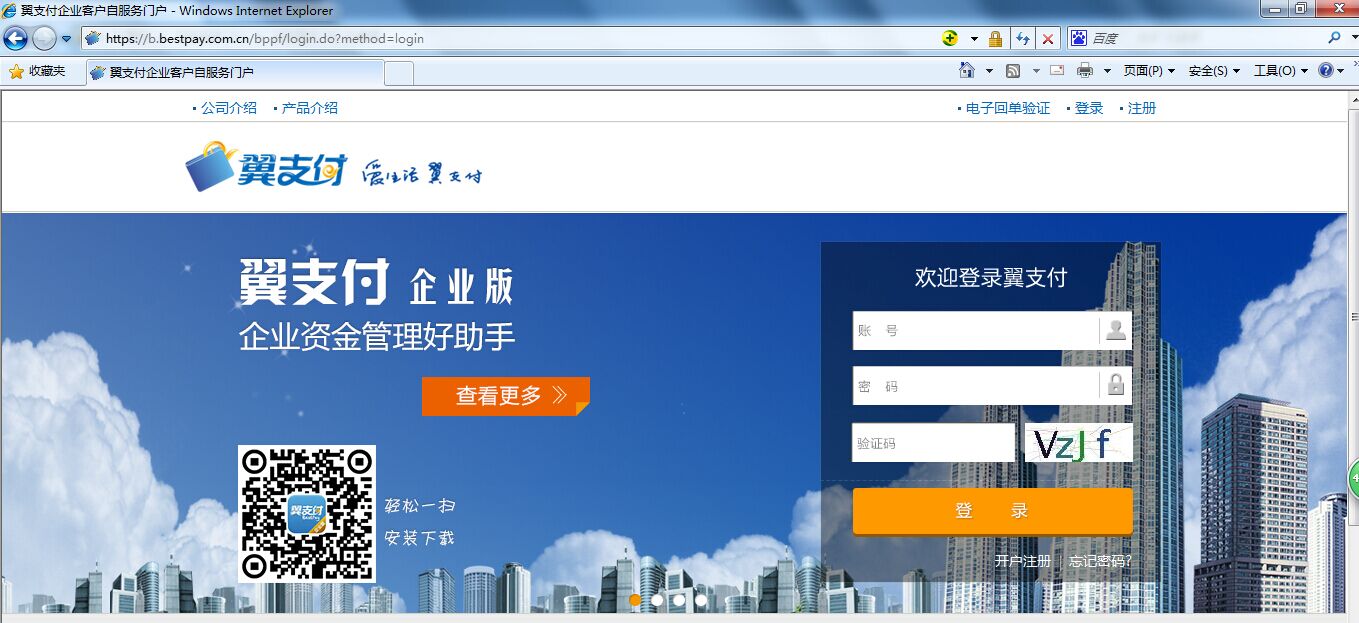Click the RSS feeds icon
Image resolution: width=1359 pixels, height=623 pixels.
1012,70
